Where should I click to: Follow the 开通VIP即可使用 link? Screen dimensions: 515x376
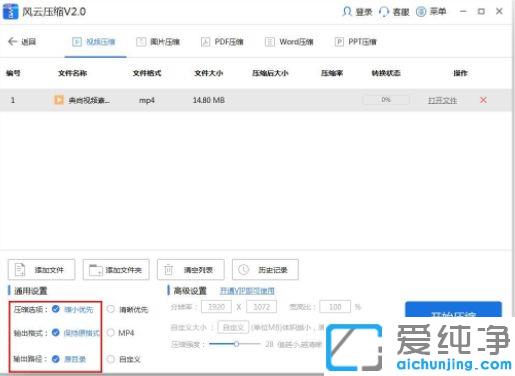(x=247, y=291)
